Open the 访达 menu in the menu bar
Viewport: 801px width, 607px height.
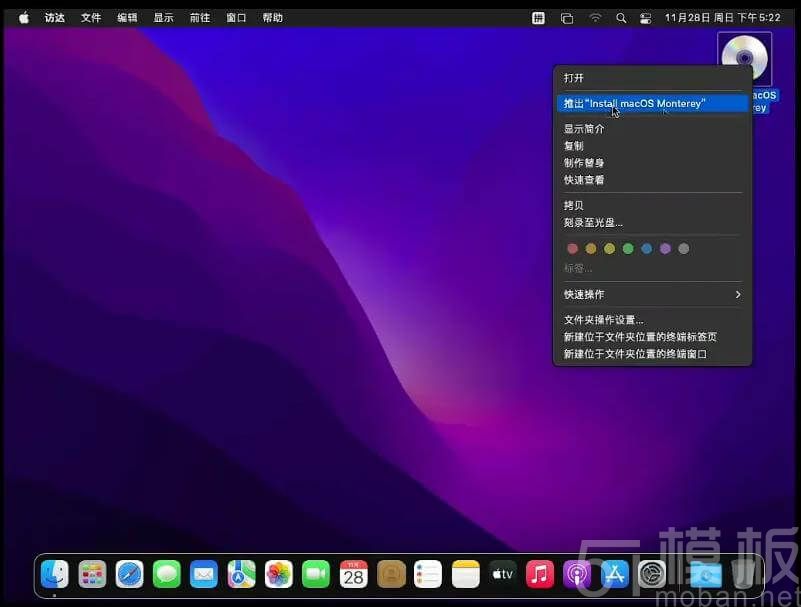click(54, 17)
